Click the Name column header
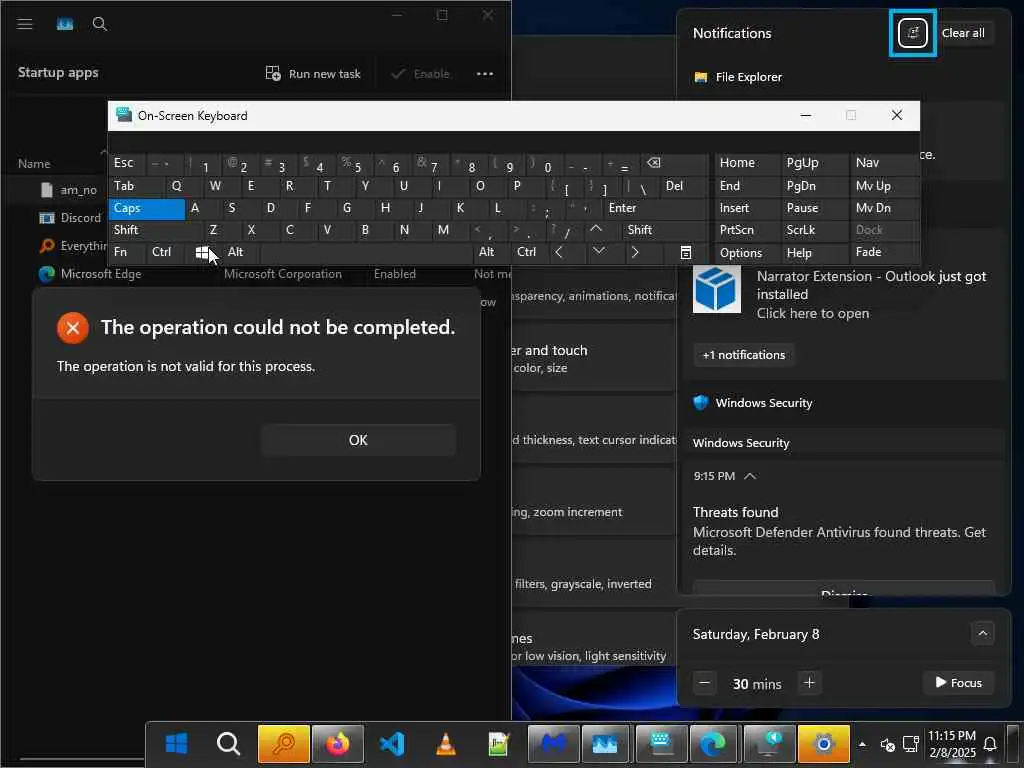1024x768 pixels. (x=34, y=163)
